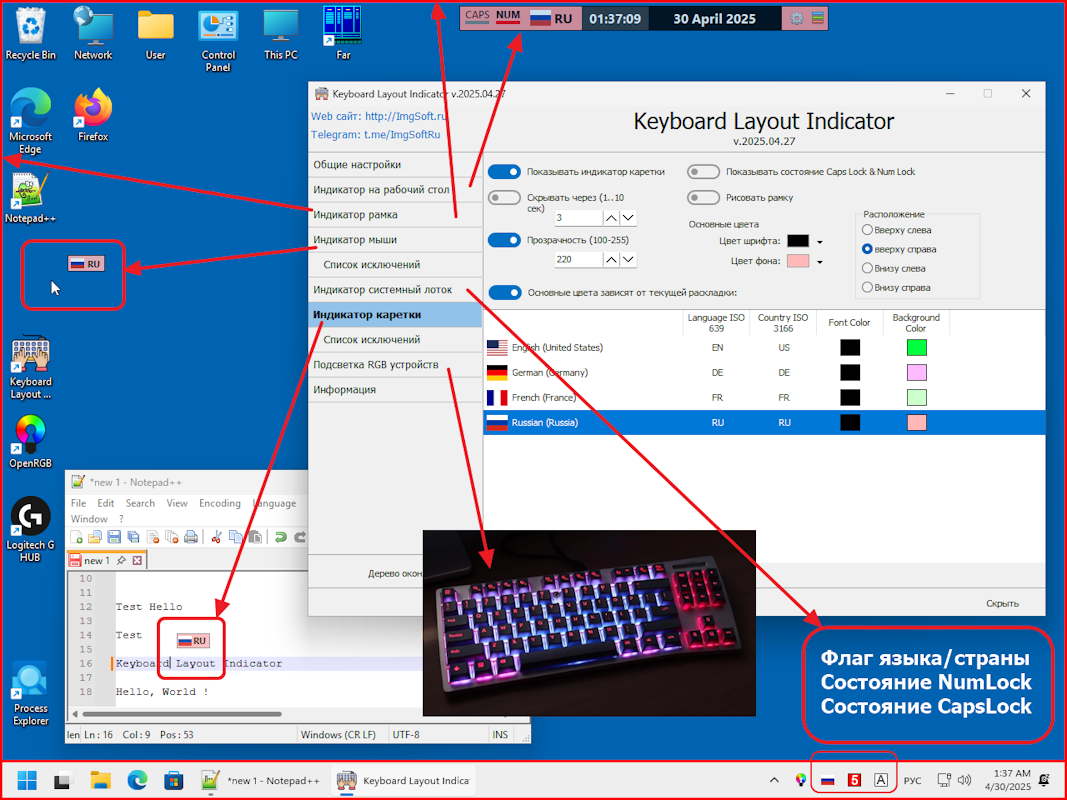Select the 'Внизу слева' position radio button

(867, 268)
